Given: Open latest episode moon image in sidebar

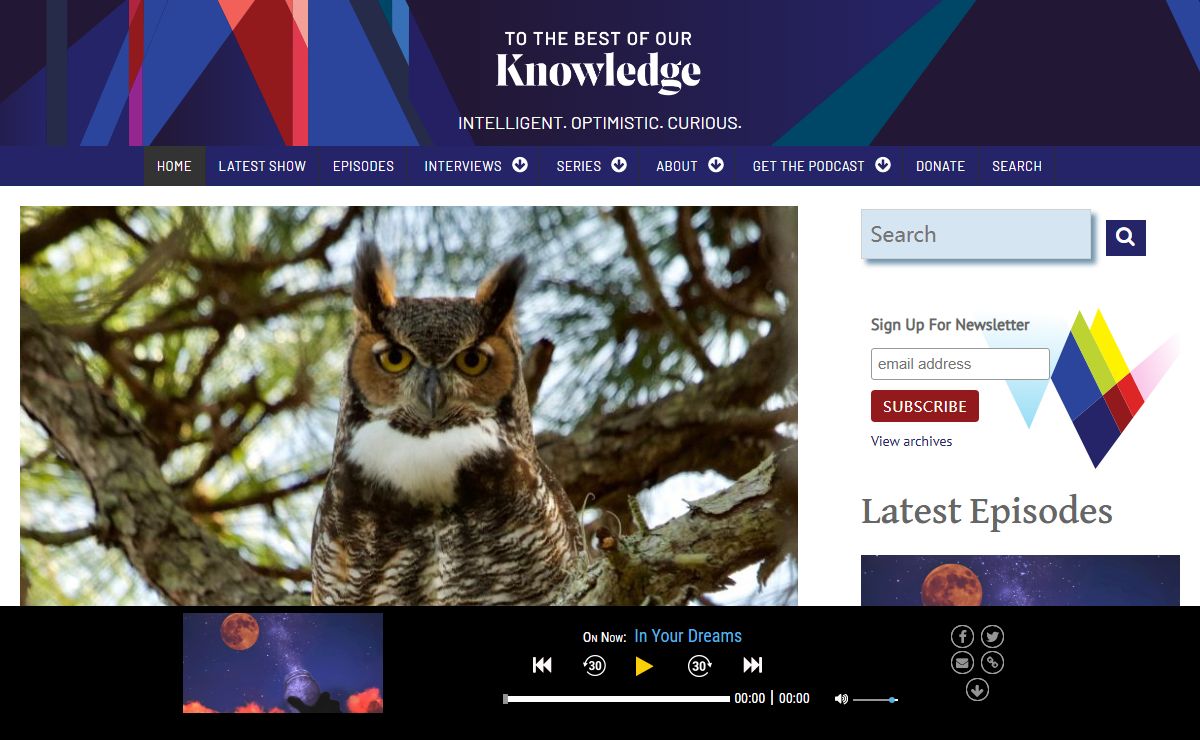Looking at the screenshot, I should coord(1020,581).
